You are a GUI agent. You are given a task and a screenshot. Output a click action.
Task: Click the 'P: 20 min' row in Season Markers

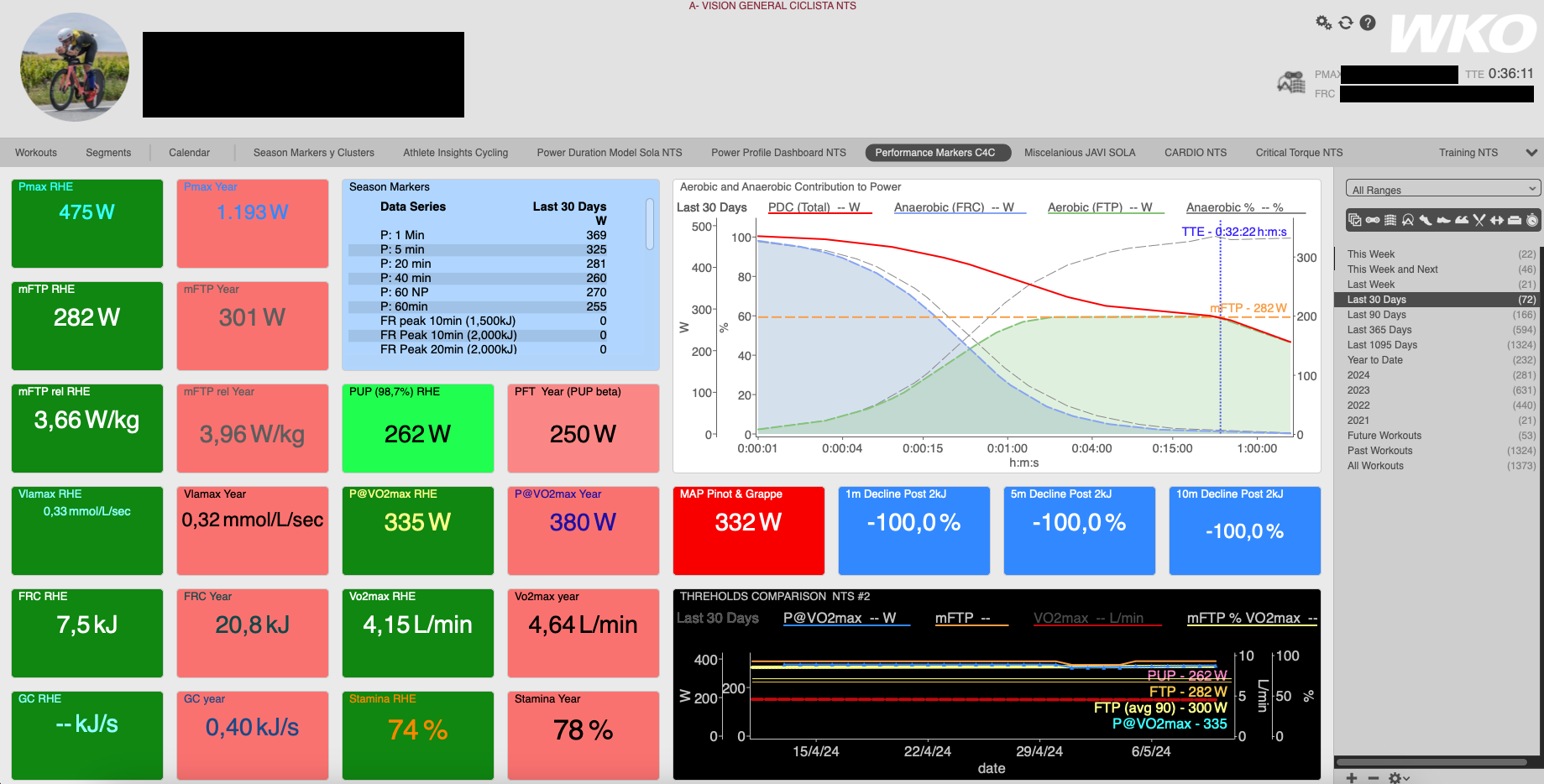click(x=493, y=264)
